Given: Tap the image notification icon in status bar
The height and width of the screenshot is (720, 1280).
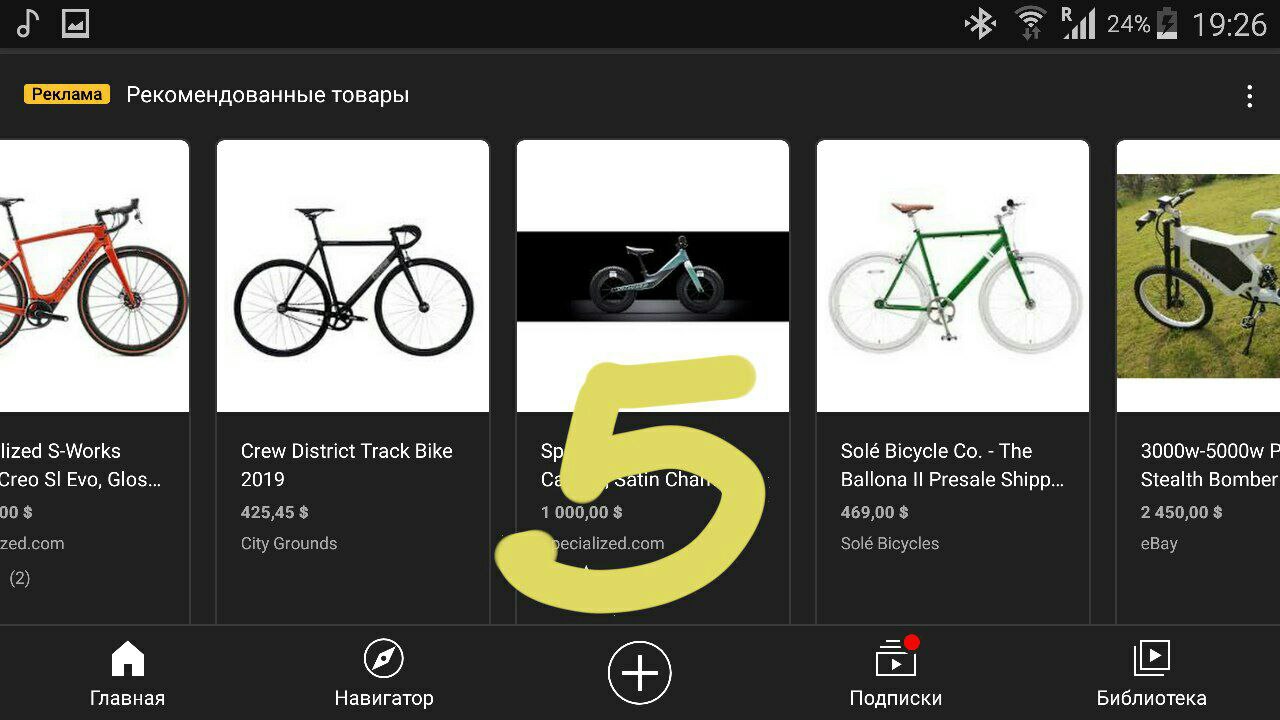Looking at the screenshot, I should click(76, 23).
